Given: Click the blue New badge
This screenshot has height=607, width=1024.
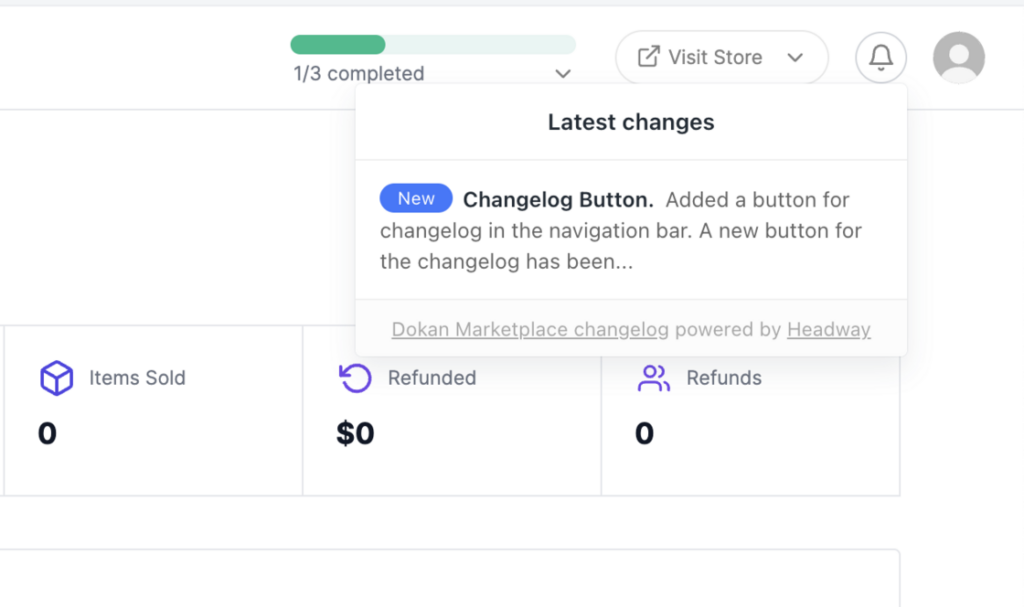Looking at the screenshot, I should pos(416,198).
